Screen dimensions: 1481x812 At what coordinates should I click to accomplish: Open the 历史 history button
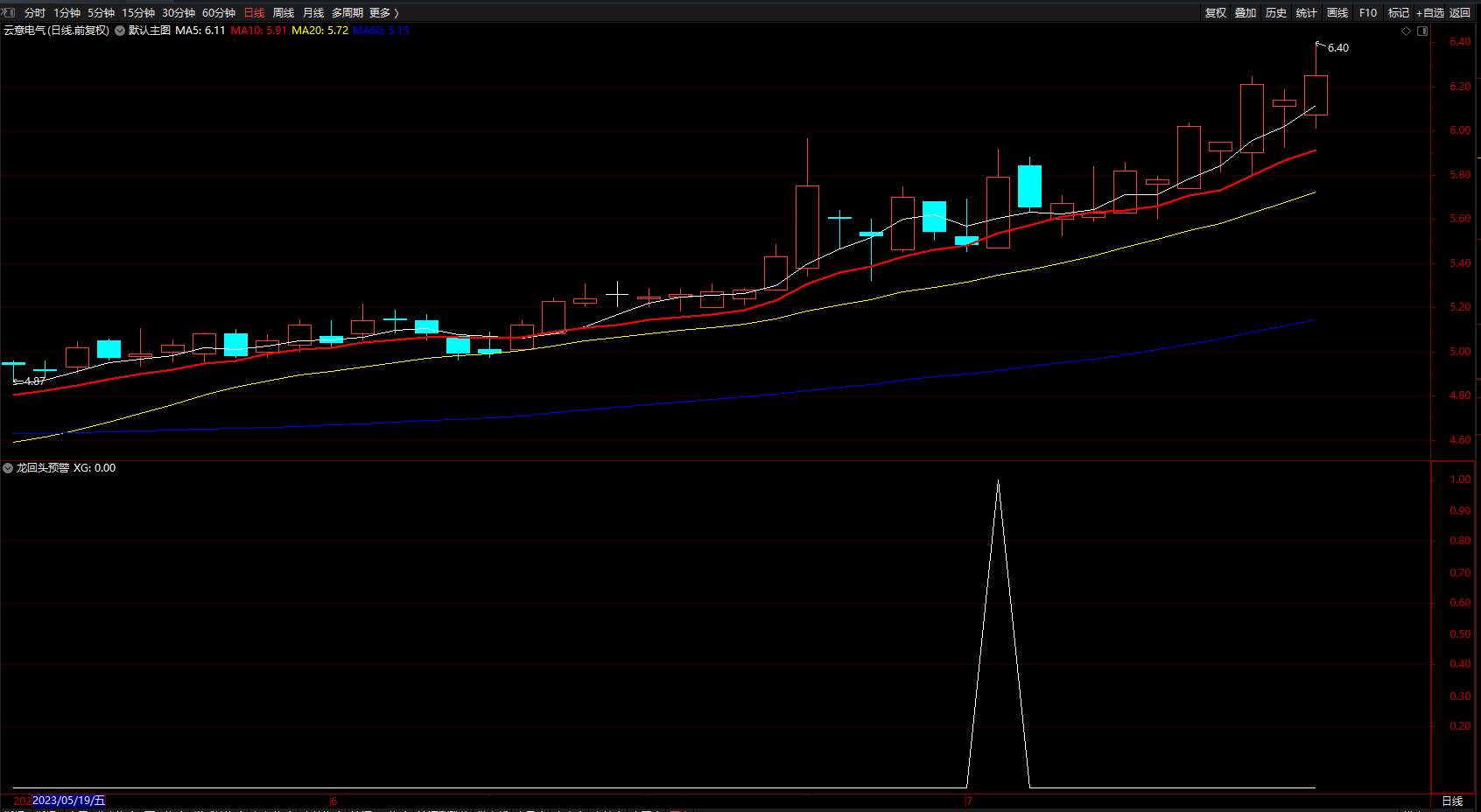point(1276,13)
